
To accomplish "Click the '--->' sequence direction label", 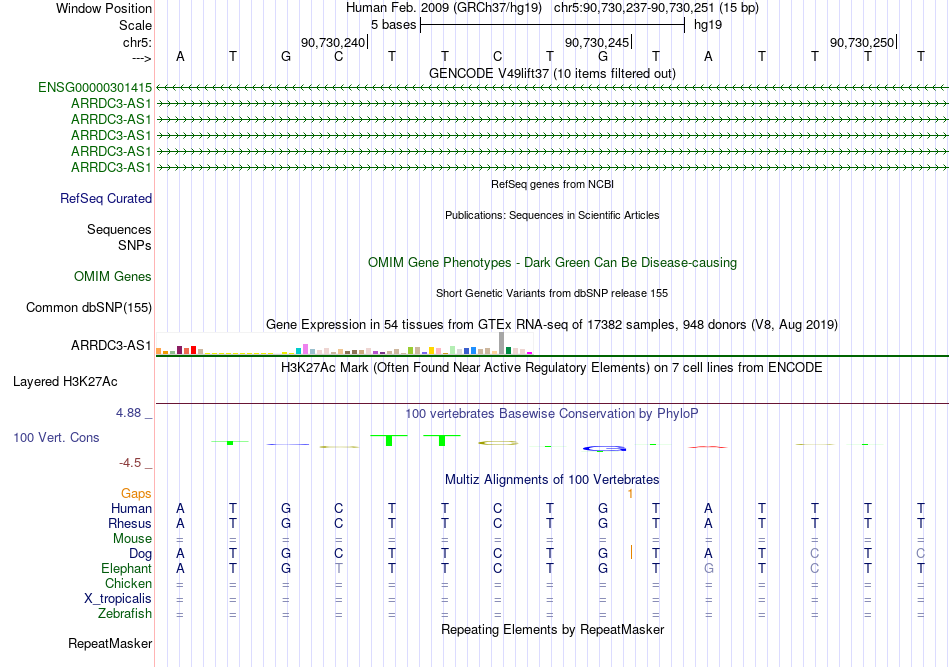I will click(142, 58).
